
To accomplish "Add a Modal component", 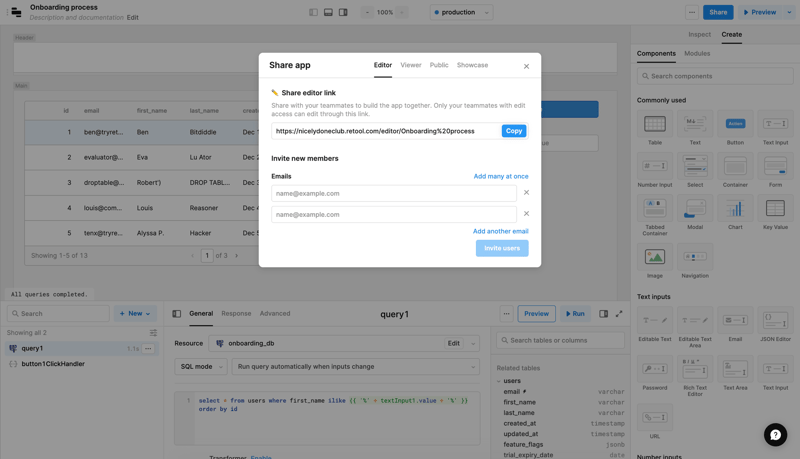I will [695, 213].
